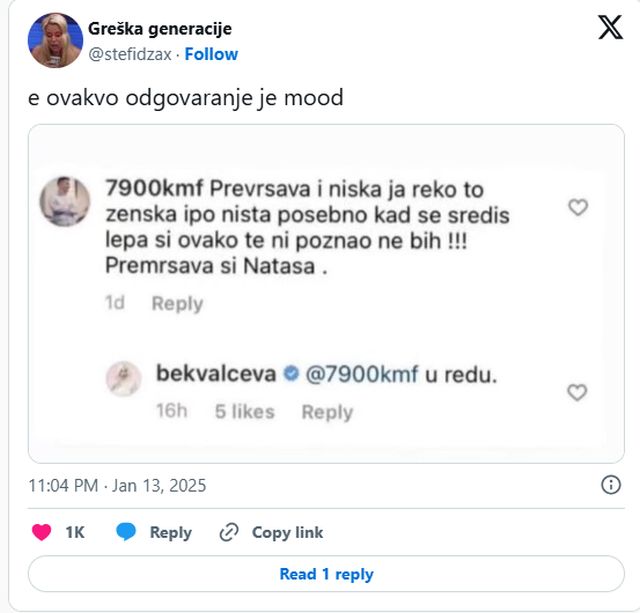The width and height of the screenshot is (640, 613).
Task: Open the 11:04 PM Jan 13, 2025 timestamp
Action: point(117,486)
